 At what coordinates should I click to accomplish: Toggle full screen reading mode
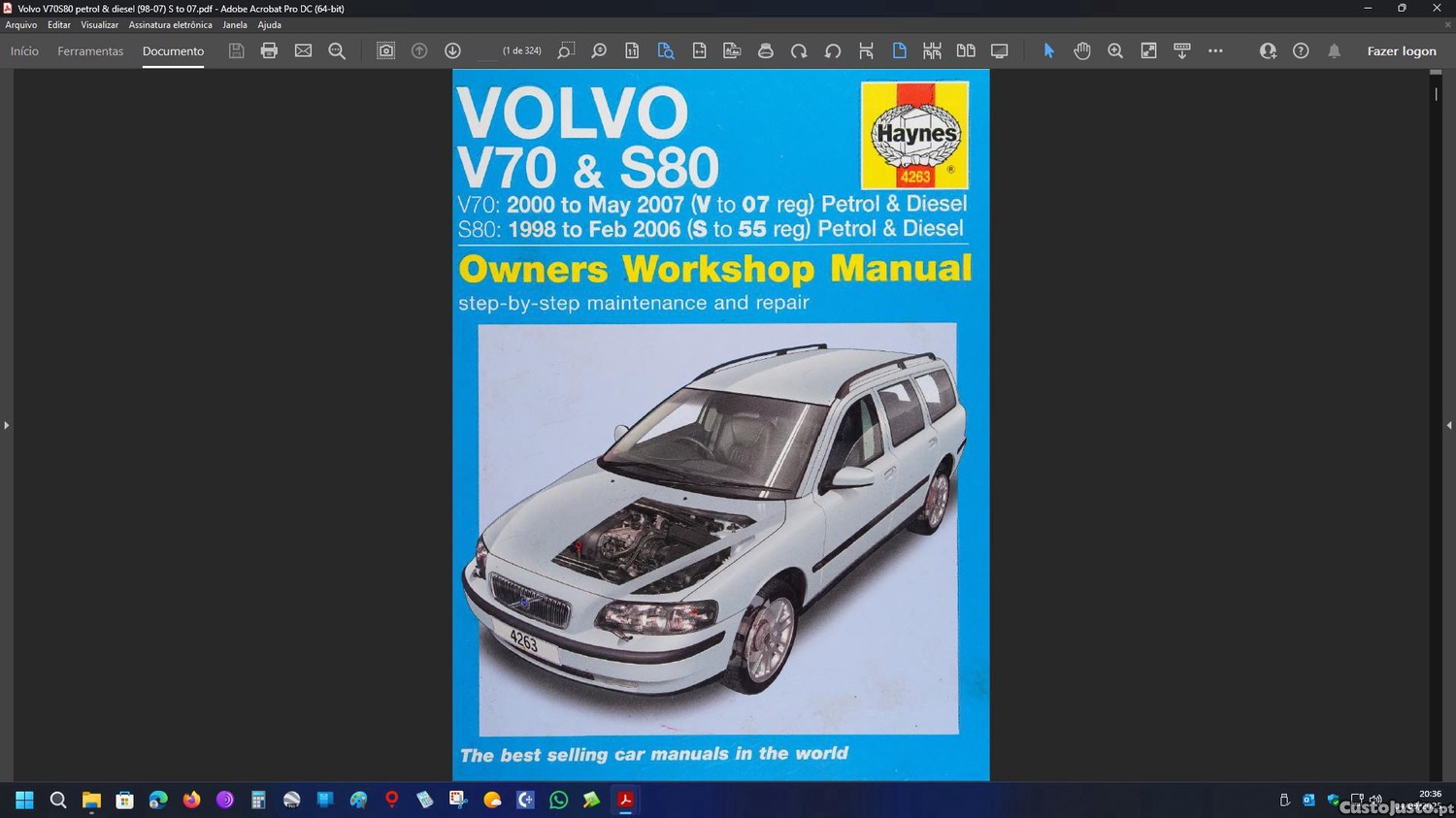(999, 51)
